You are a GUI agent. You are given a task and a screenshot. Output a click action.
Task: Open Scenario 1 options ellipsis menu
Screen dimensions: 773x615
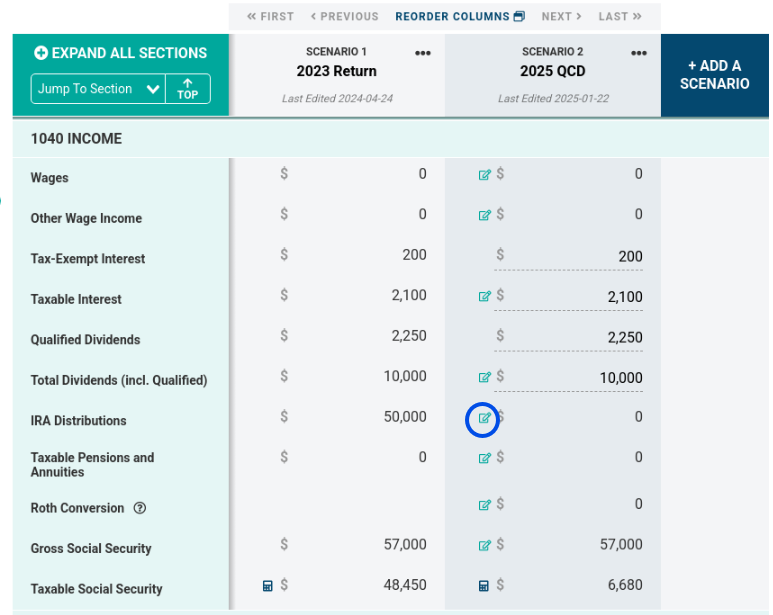pyautogui.click(x=422, y=53)
